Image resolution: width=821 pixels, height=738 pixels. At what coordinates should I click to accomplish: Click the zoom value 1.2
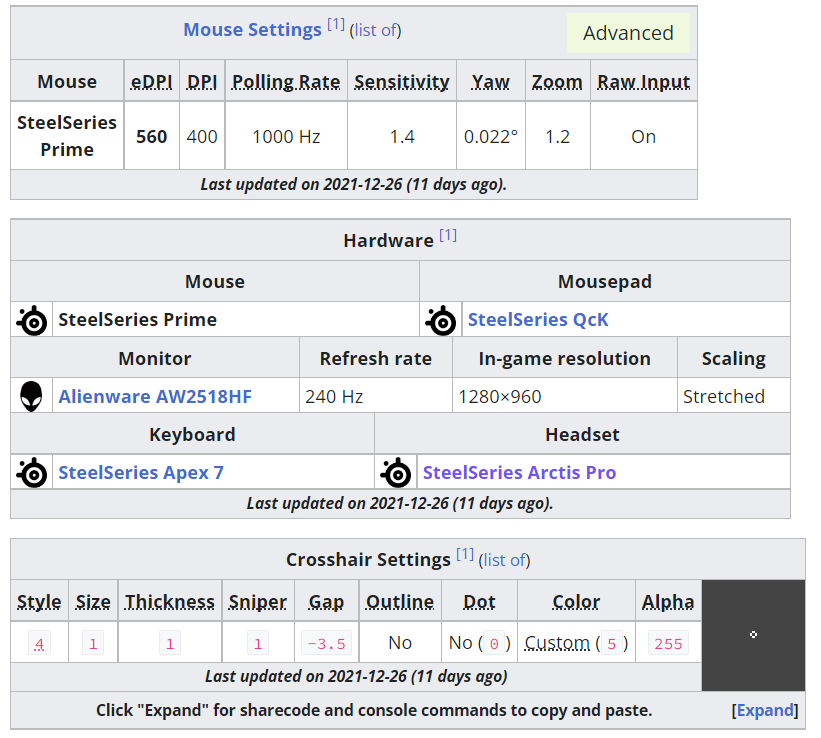pyautogui.click(x=558, y=136)
